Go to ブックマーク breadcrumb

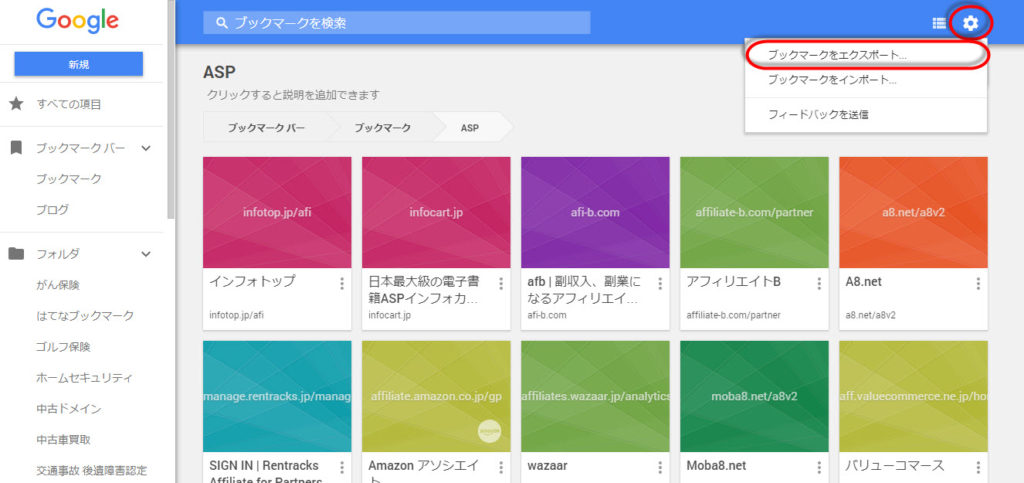point(383,128)
